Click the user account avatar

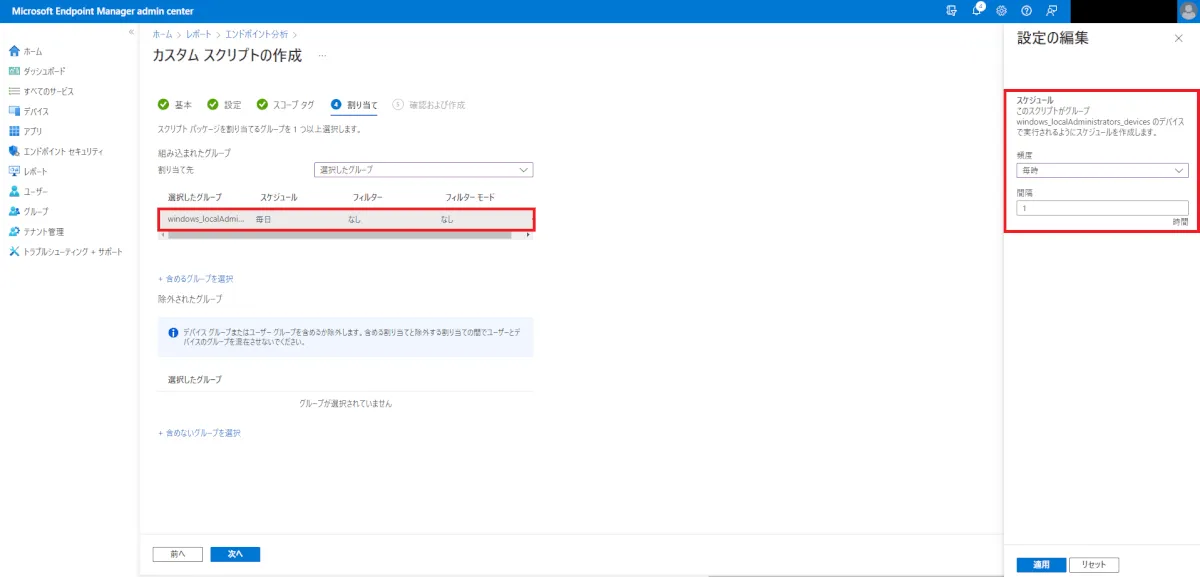pyautogui.click(x=1187, y=10)
